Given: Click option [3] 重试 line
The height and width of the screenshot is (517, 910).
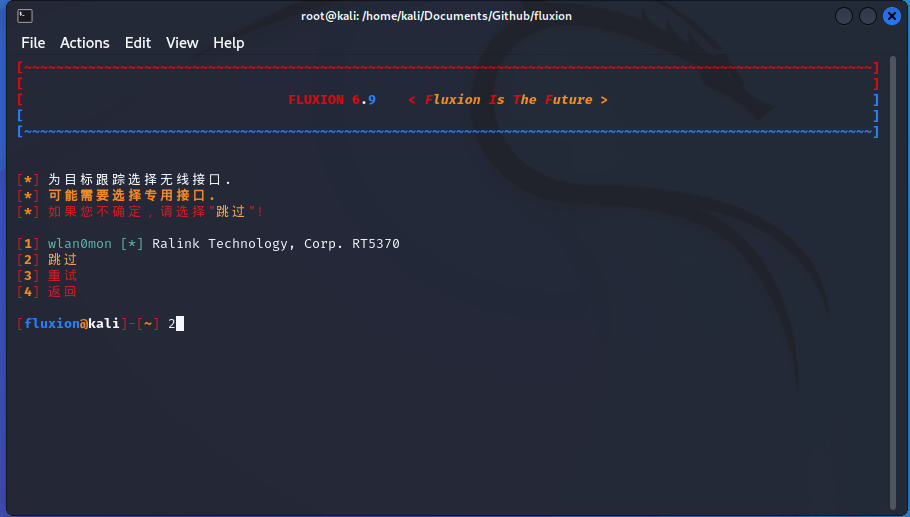Looking at the screenshot, I should tap(47, 276).
